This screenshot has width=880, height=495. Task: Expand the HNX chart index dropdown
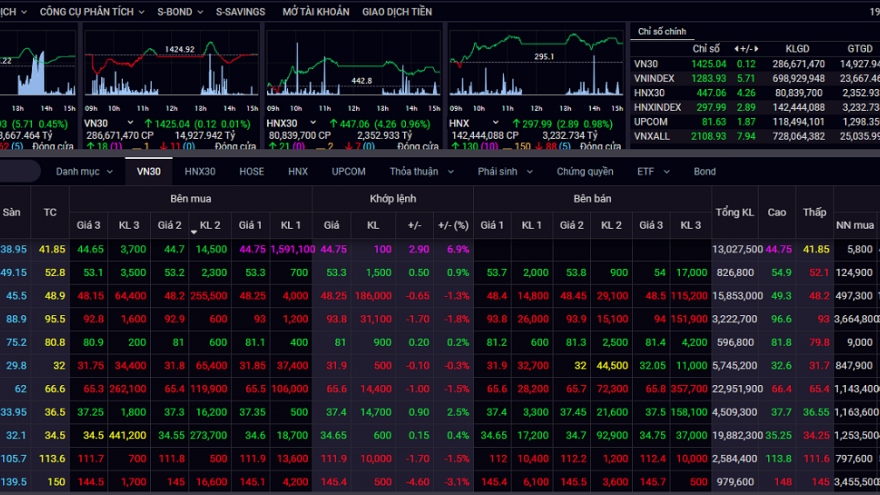pos(495,122)
